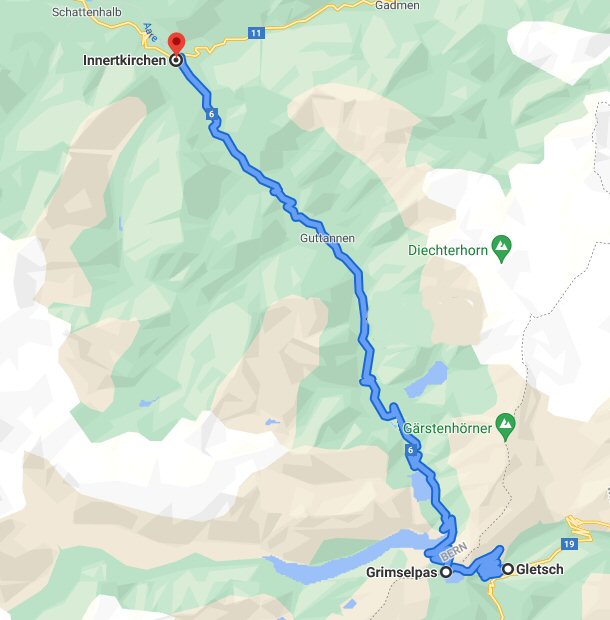Image resolution: width=610 pixels, height=620 pixels.
Task: Click the BERN canton label on route
Action: (454, 551)
